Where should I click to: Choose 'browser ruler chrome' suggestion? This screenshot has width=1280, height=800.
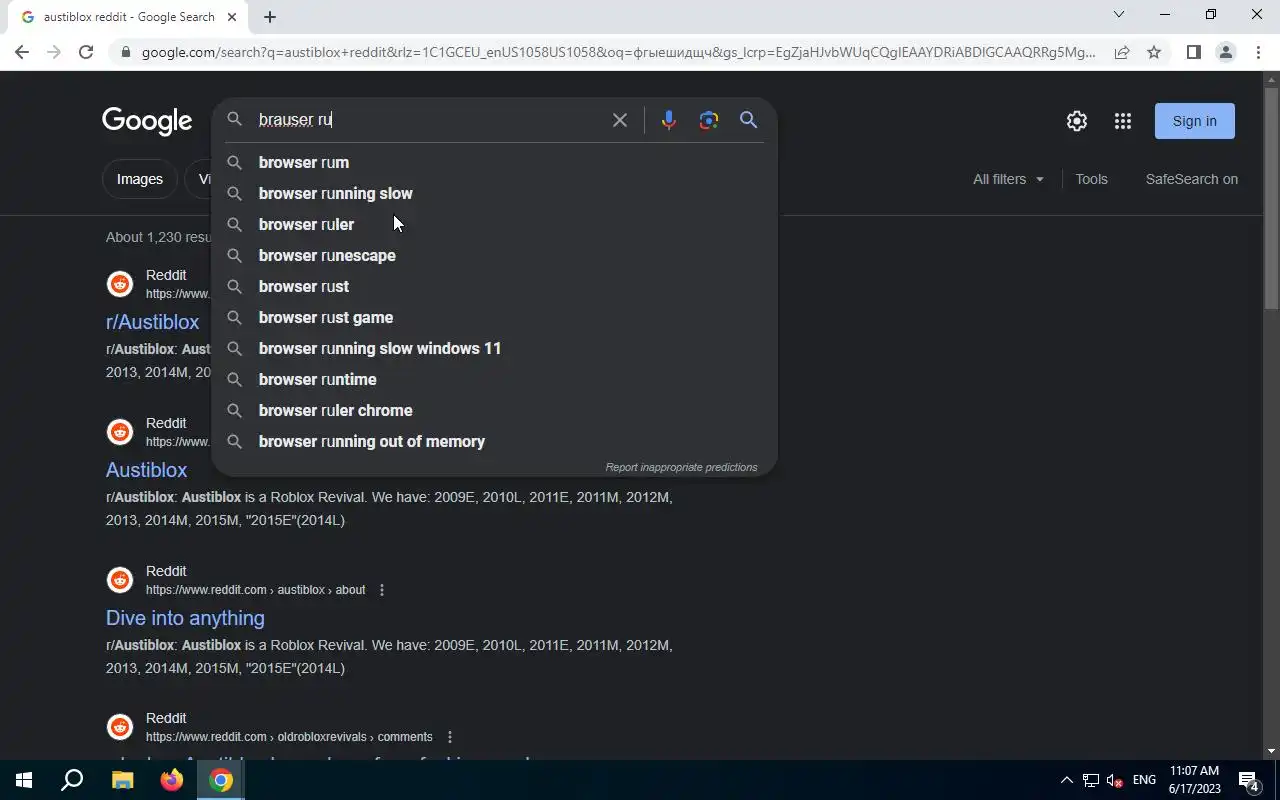click(x=494, y=410)
